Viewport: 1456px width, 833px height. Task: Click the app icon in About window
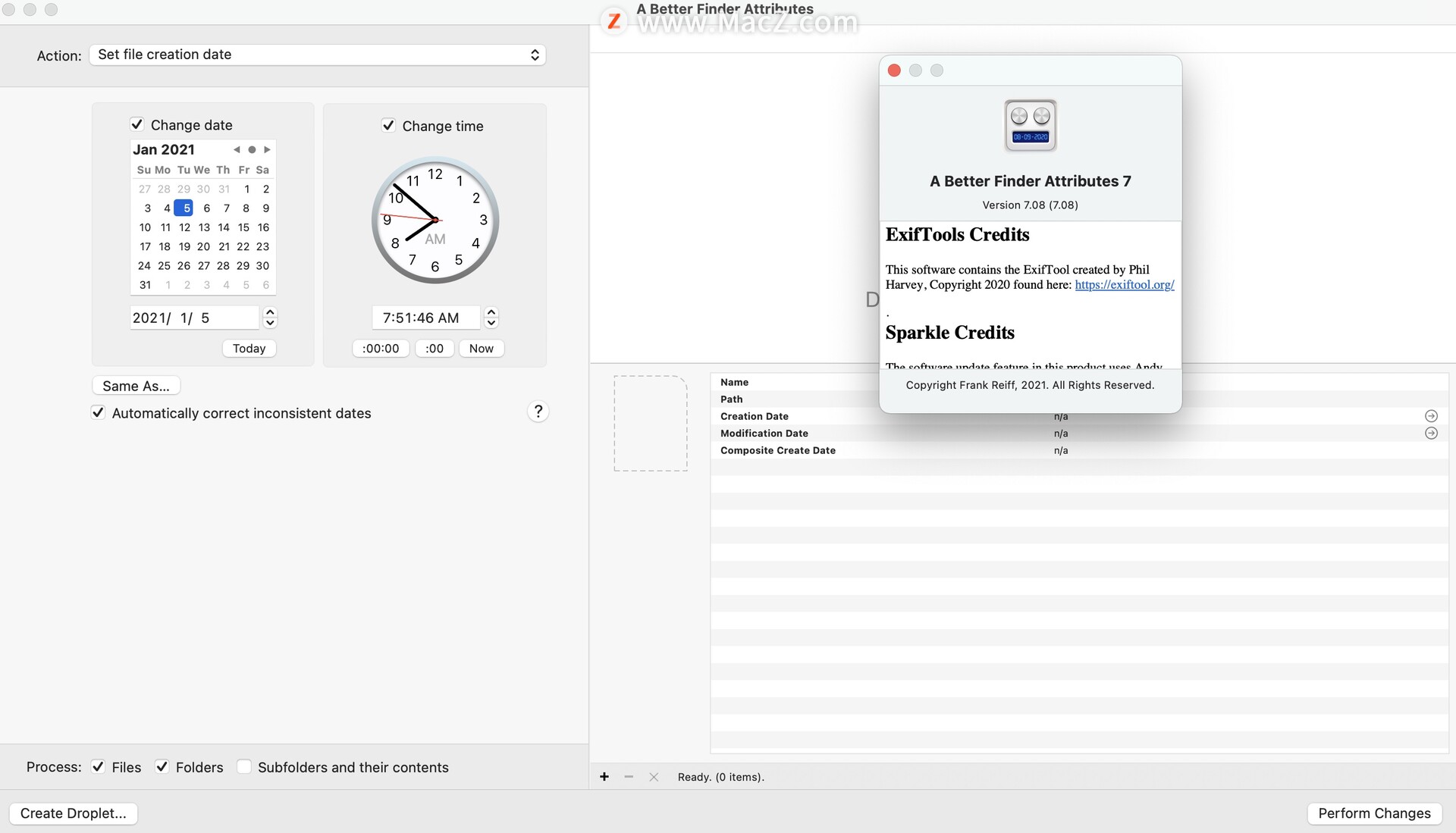point(1031,126)
